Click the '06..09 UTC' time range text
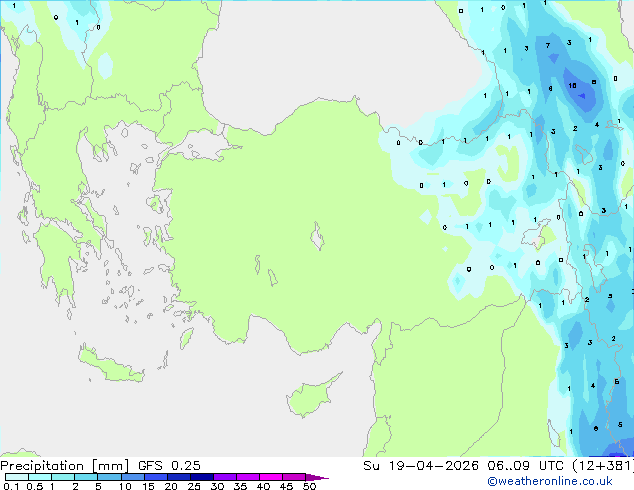Screen dimensions: 634x490 525,466
